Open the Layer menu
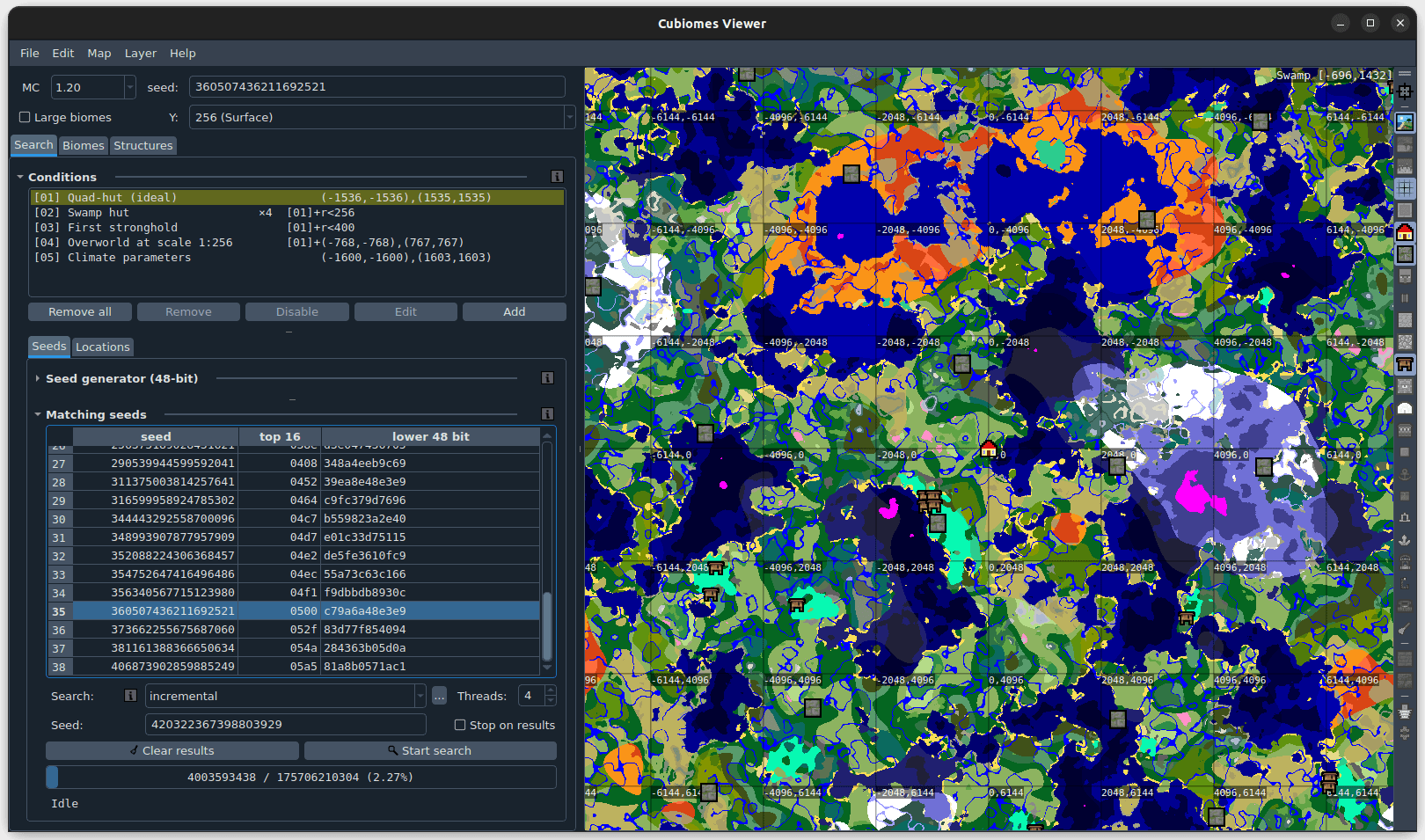 click(141, 53)
